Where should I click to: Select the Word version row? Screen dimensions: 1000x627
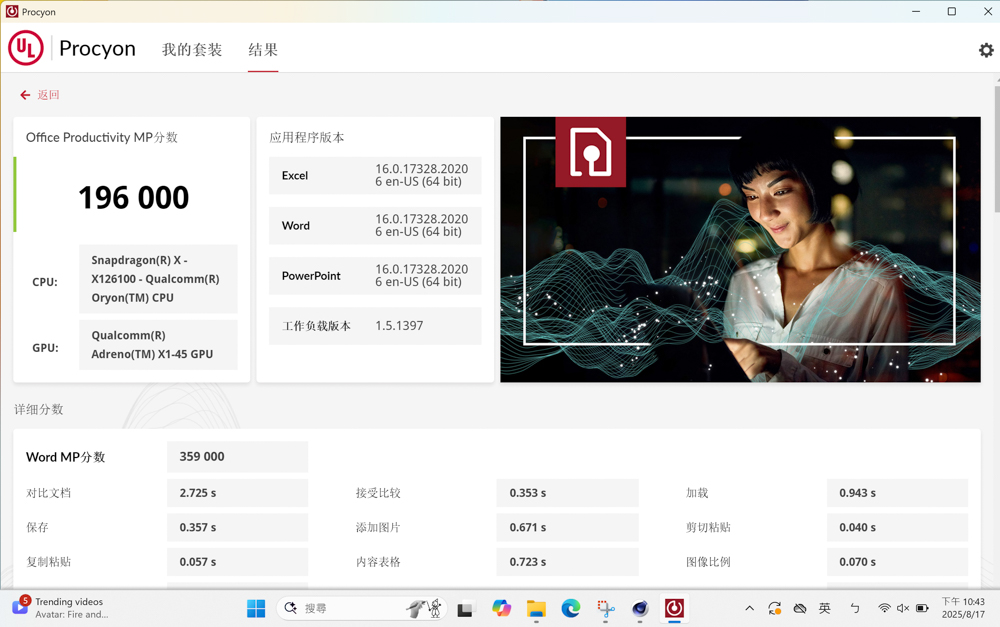(x=375, y=225)
